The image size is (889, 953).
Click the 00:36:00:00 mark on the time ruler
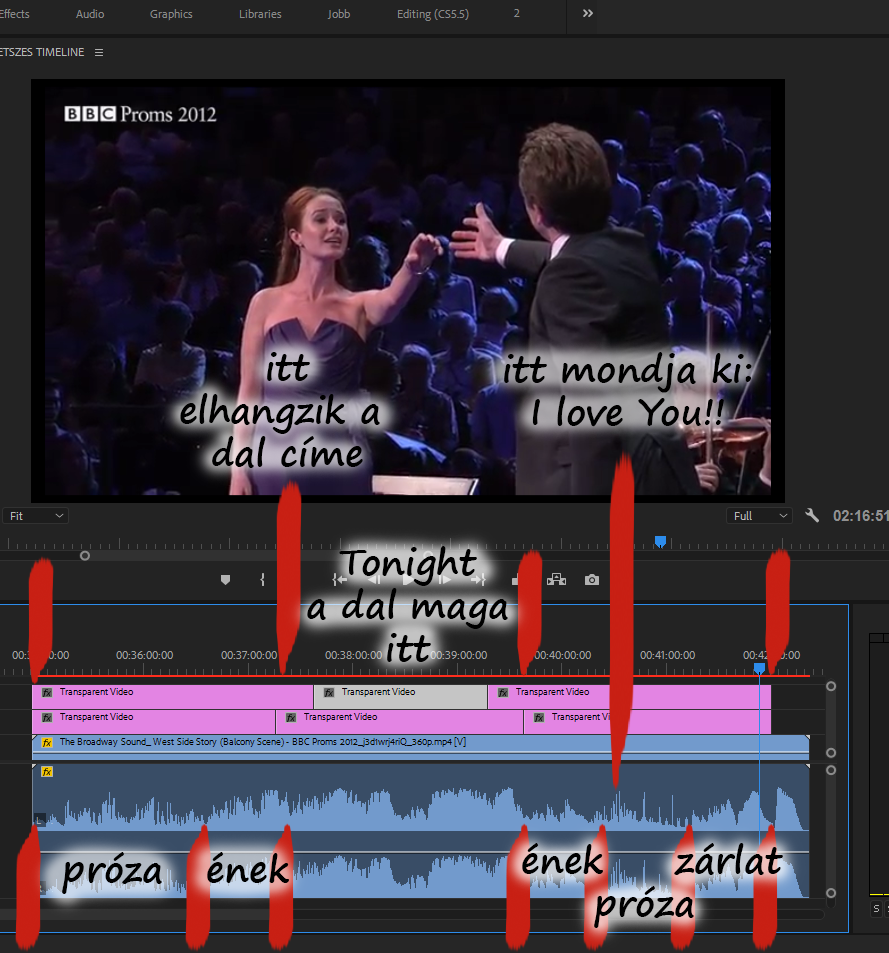(x=145, y=655)
